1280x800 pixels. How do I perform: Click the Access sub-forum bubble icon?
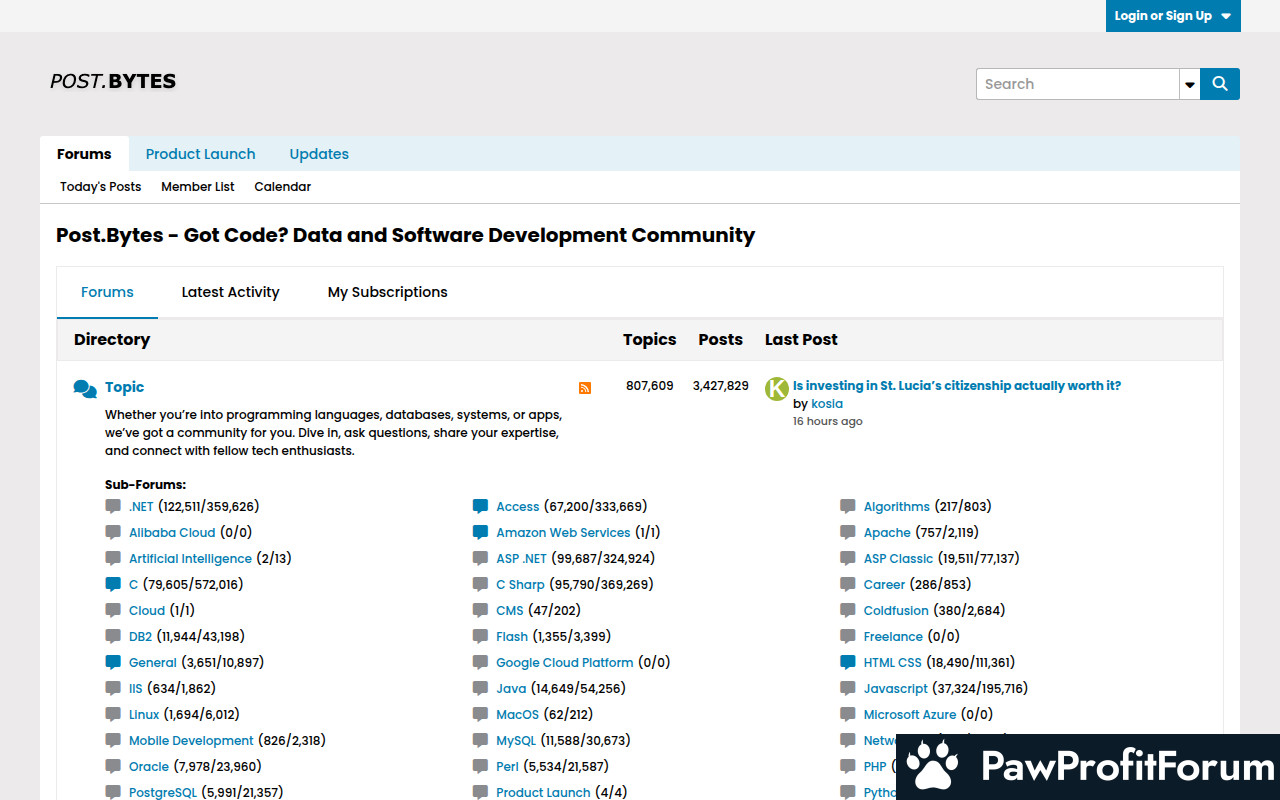click(480, 506)
